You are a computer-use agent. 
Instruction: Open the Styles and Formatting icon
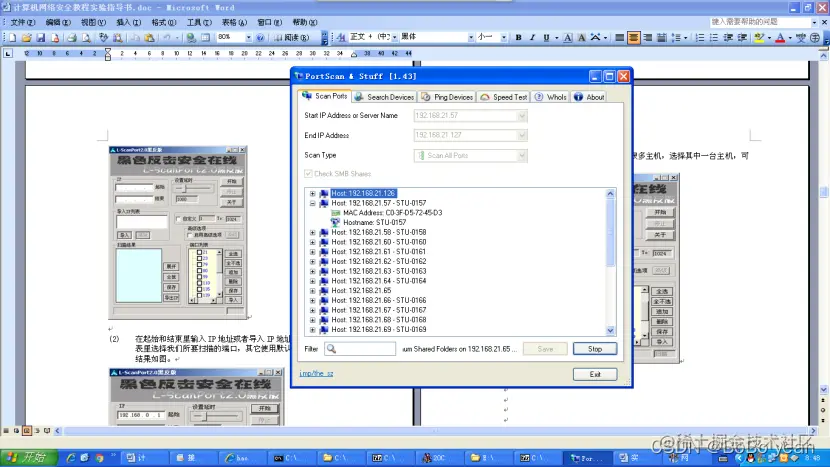click(341, 38)
